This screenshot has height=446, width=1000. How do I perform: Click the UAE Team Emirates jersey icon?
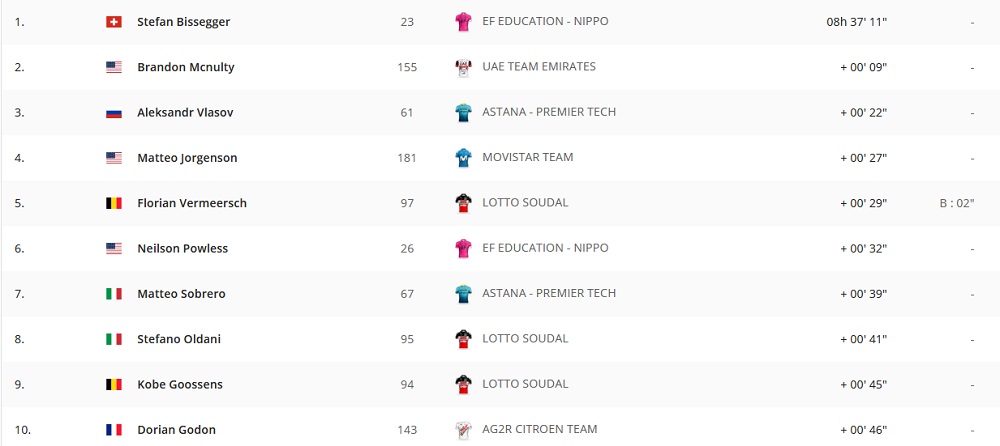pos(463,68)
